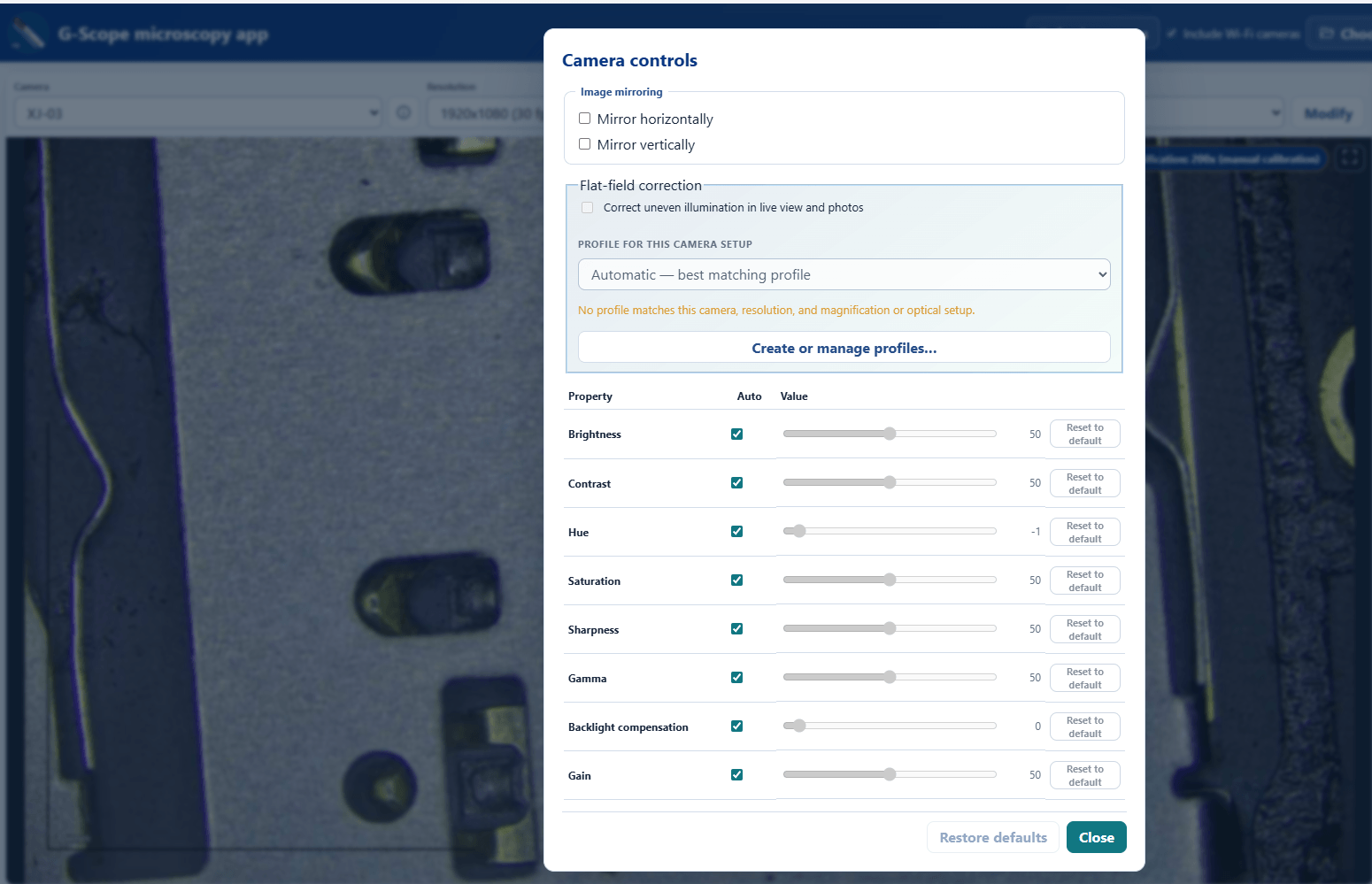Reset Hue to default
The width and height of the screenshot is (1372, 884).
(1085, 532)
